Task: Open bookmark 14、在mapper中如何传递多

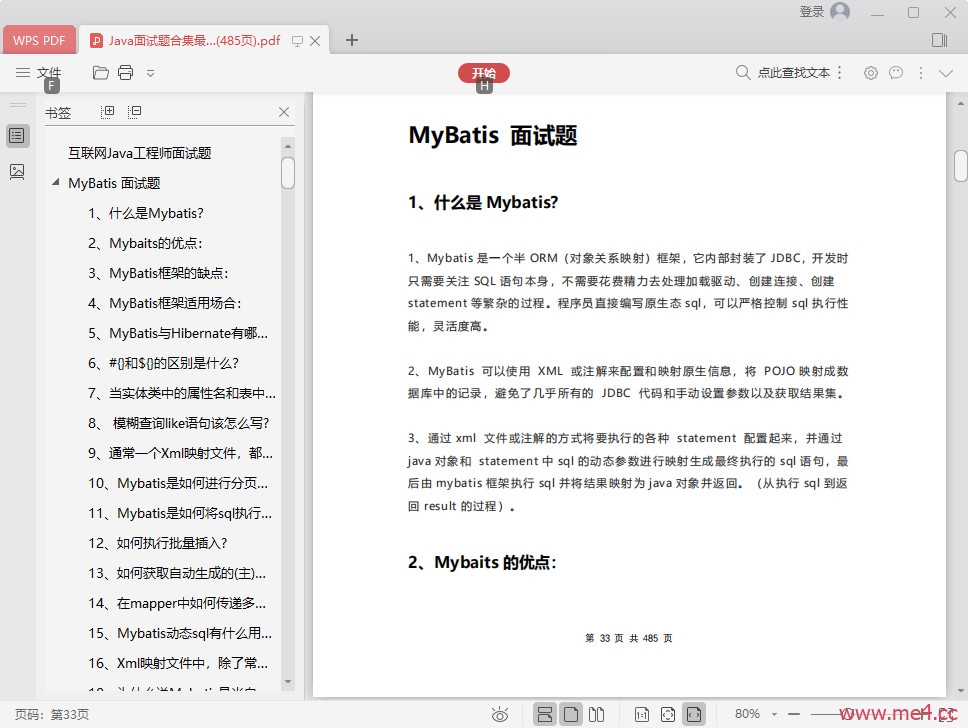Action: (177, 603)
